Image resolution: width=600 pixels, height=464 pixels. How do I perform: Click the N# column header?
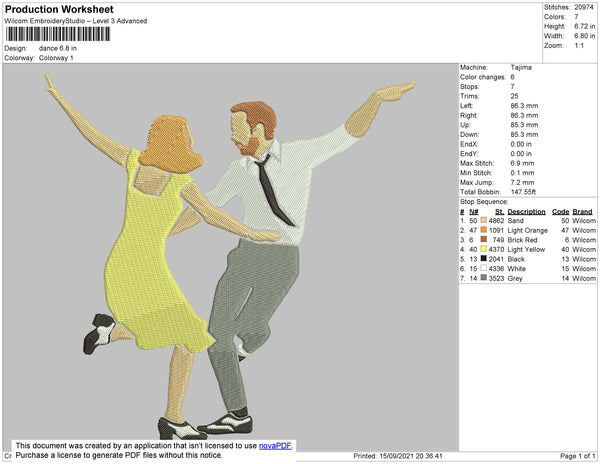[474, 212]
